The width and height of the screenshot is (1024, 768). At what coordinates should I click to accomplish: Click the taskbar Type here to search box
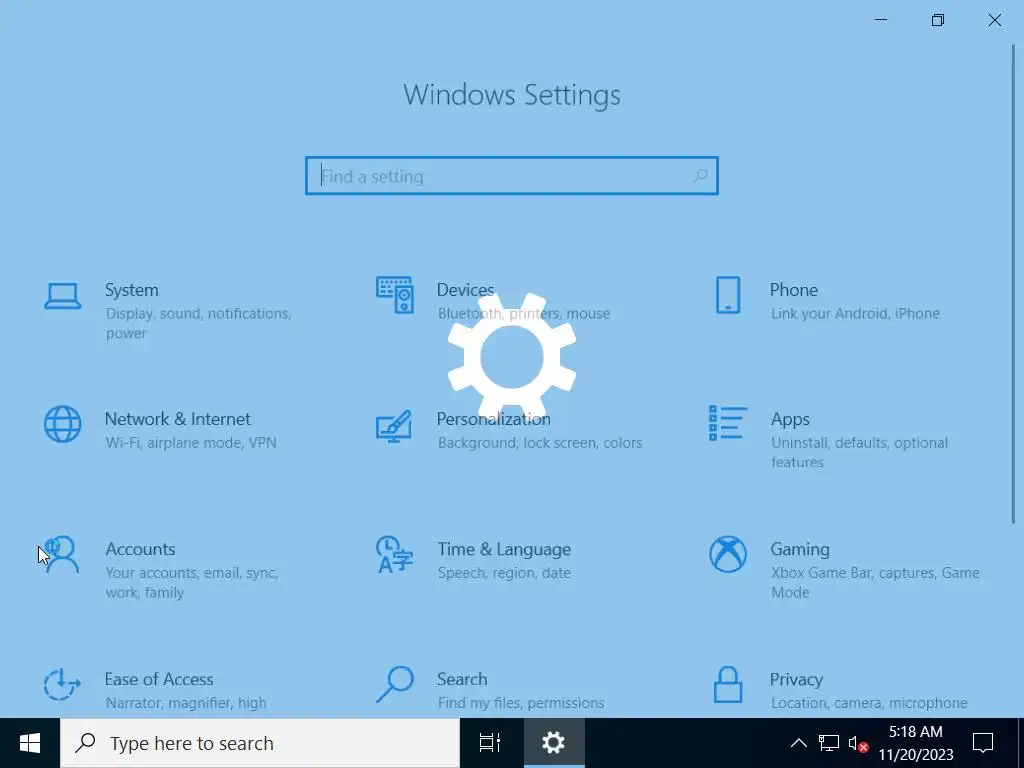[260, 743]
